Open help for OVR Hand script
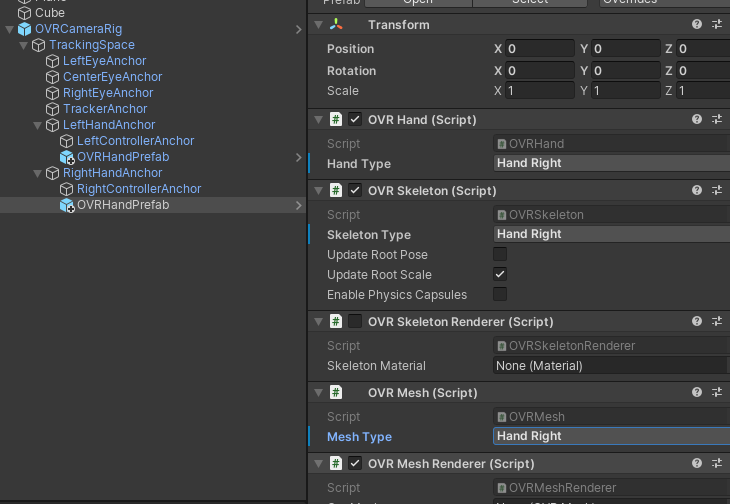The image size is (730, 504). pyautogui.click(x=696, y=119)
